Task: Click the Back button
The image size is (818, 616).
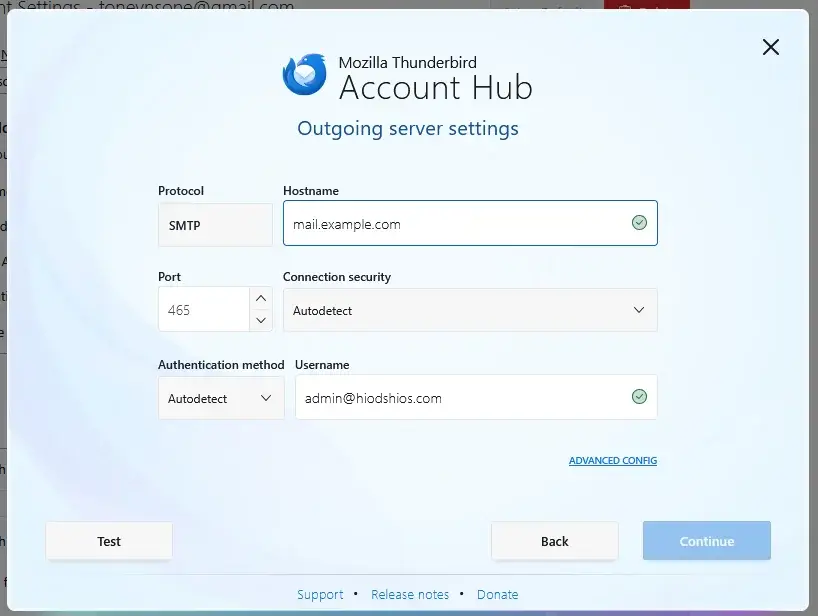Action: pos(554,541)
